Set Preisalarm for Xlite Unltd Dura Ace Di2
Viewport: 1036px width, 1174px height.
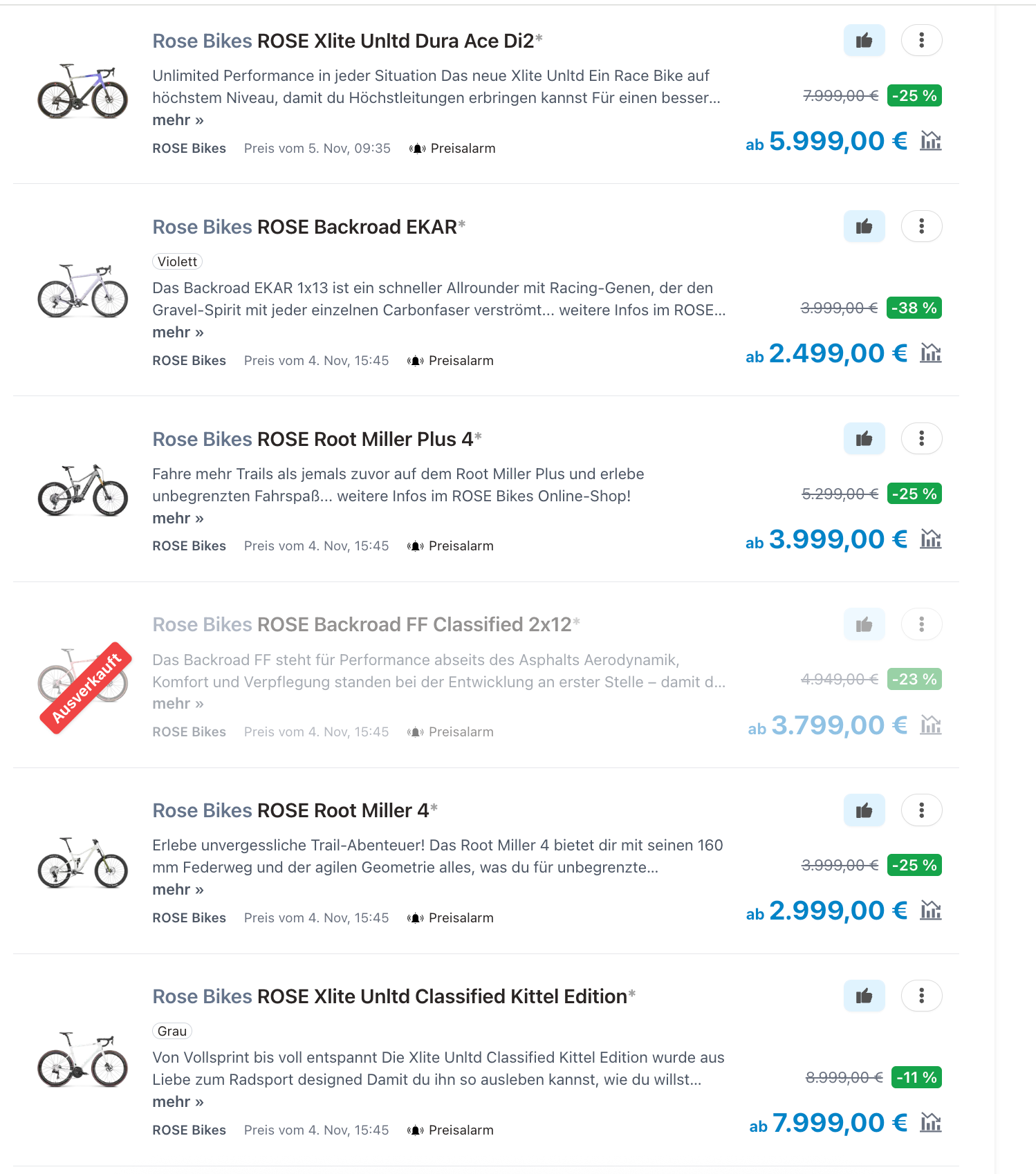click(453, 149)
